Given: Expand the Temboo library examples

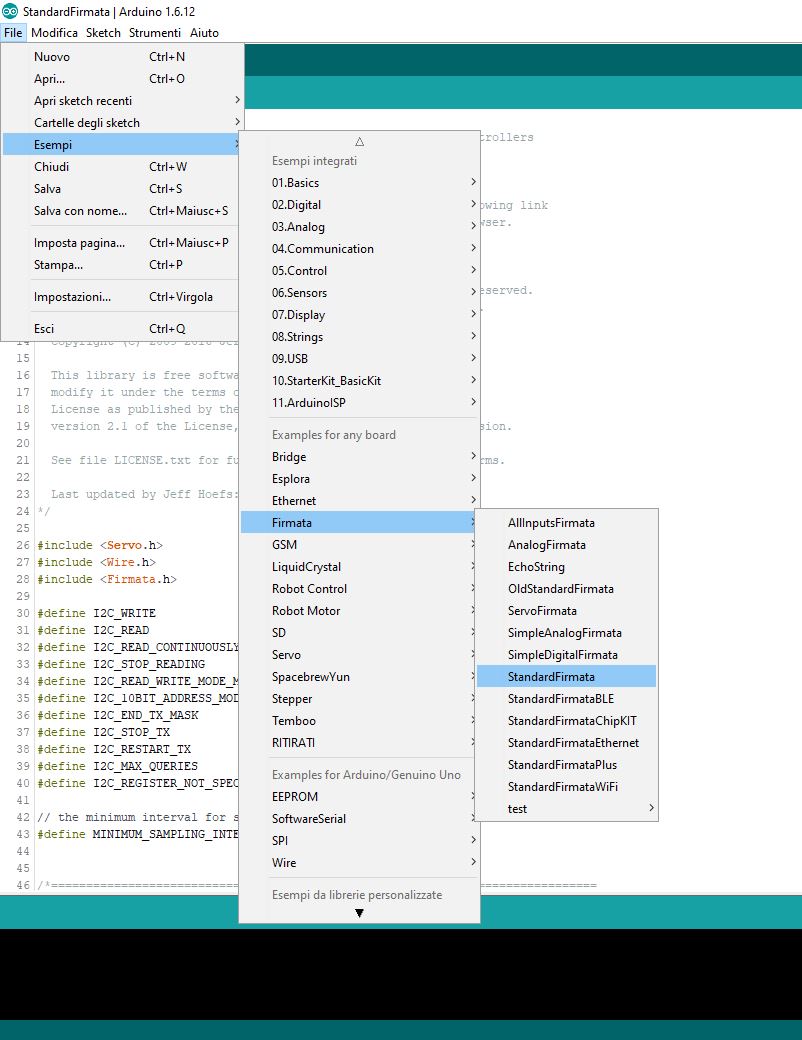Looking at the screenshot, I should [360, 720].
